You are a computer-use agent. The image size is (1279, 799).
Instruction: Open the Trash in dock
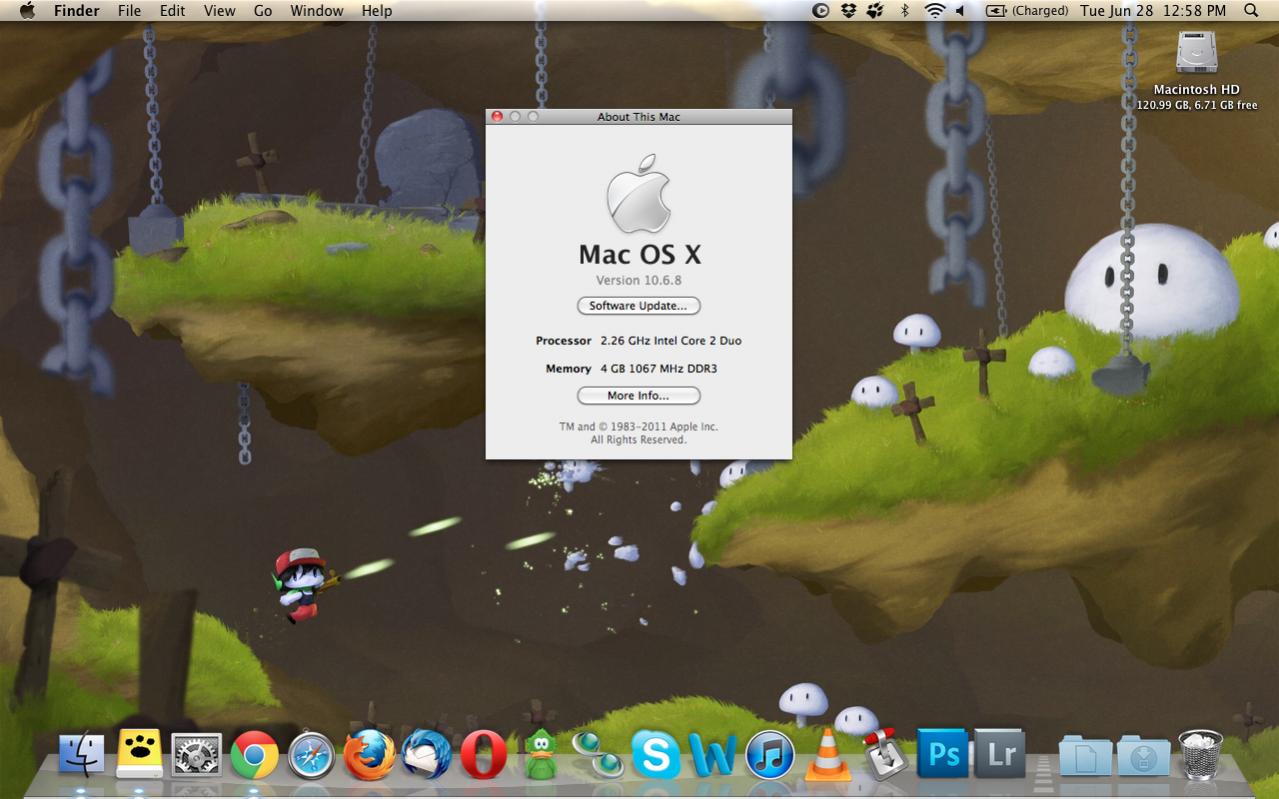pyautogui.click(x=1200, y=754)
